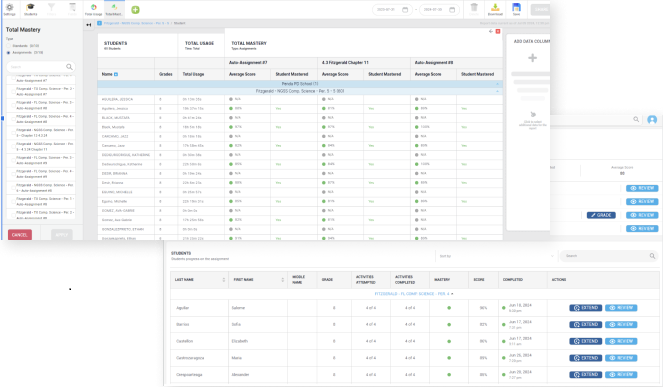Click the red remove-column X icon
The image size is (663, 387).
click(498, 31)
